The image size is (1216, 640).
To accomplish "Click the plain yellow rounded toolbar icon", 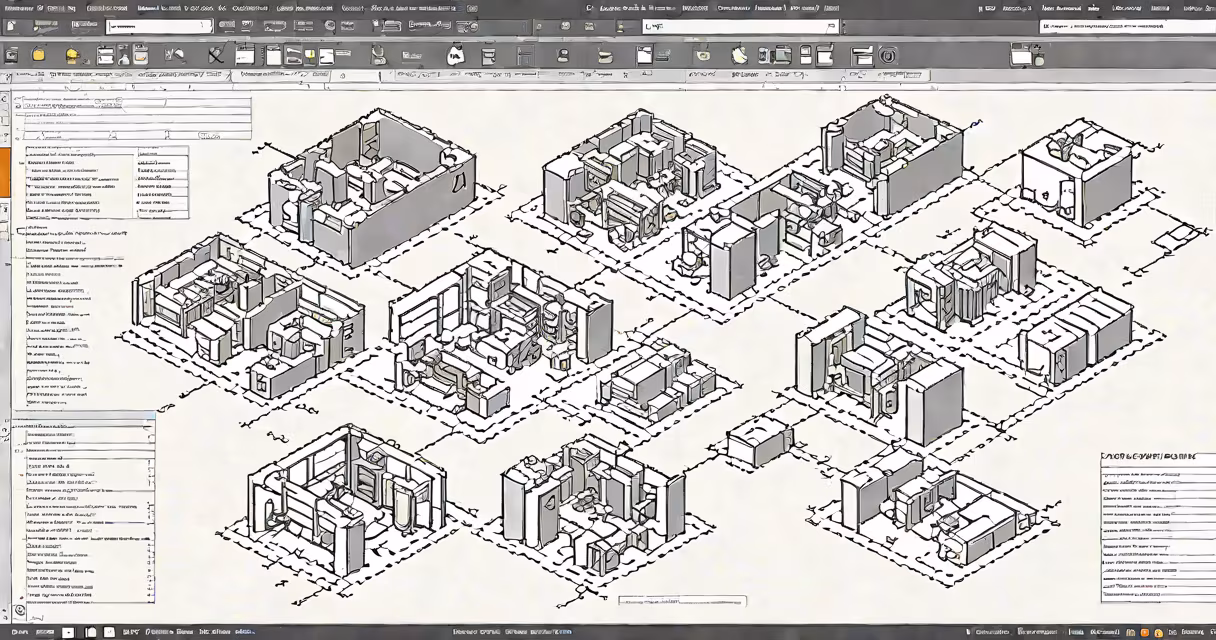I will pyautogui.click(x=40, y=55).
